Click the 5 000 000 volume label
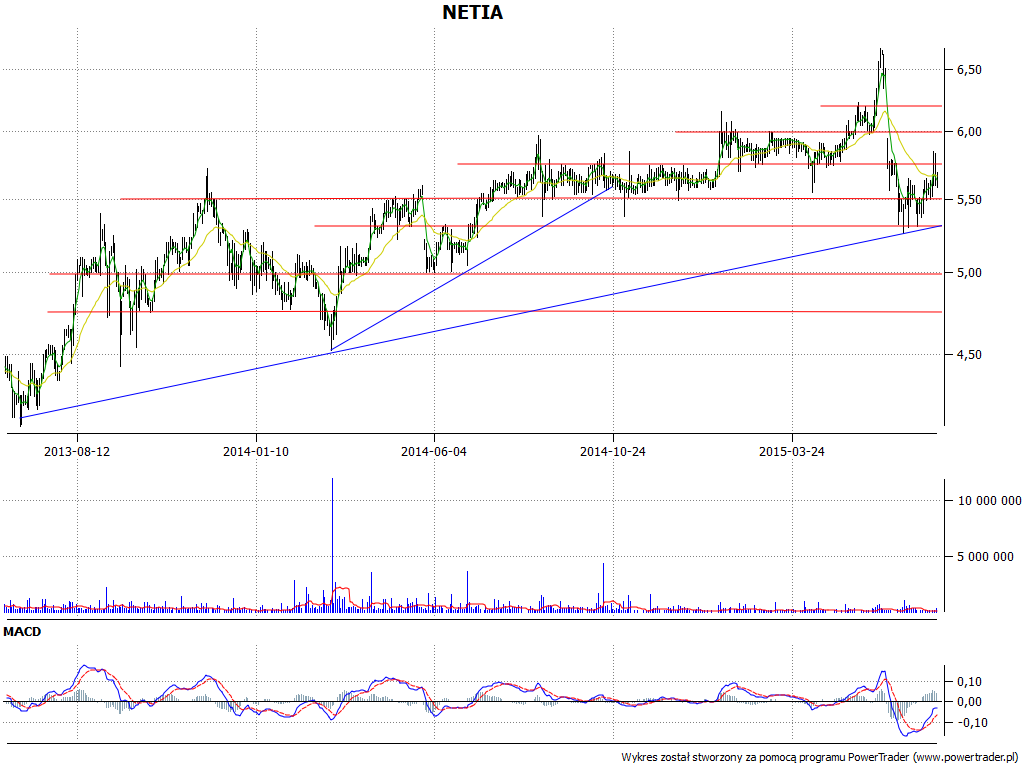Viewport: 1024px width, 768px height. click(985, 557)
